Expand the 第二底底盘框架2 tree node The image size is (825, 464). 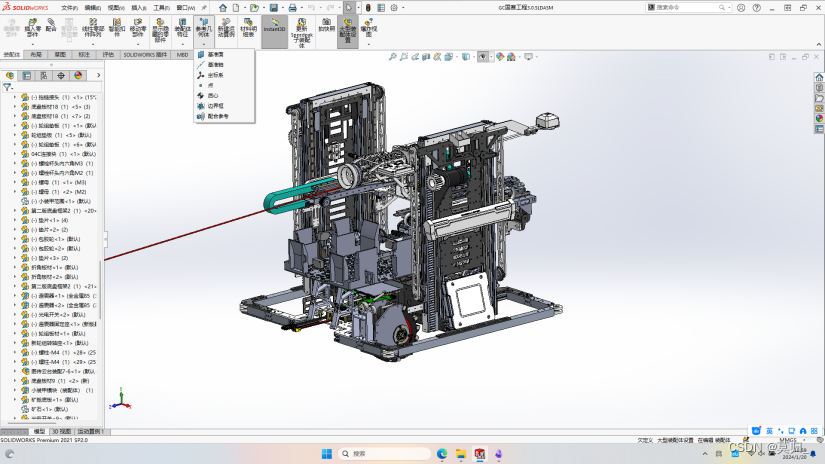click(15, 211)
